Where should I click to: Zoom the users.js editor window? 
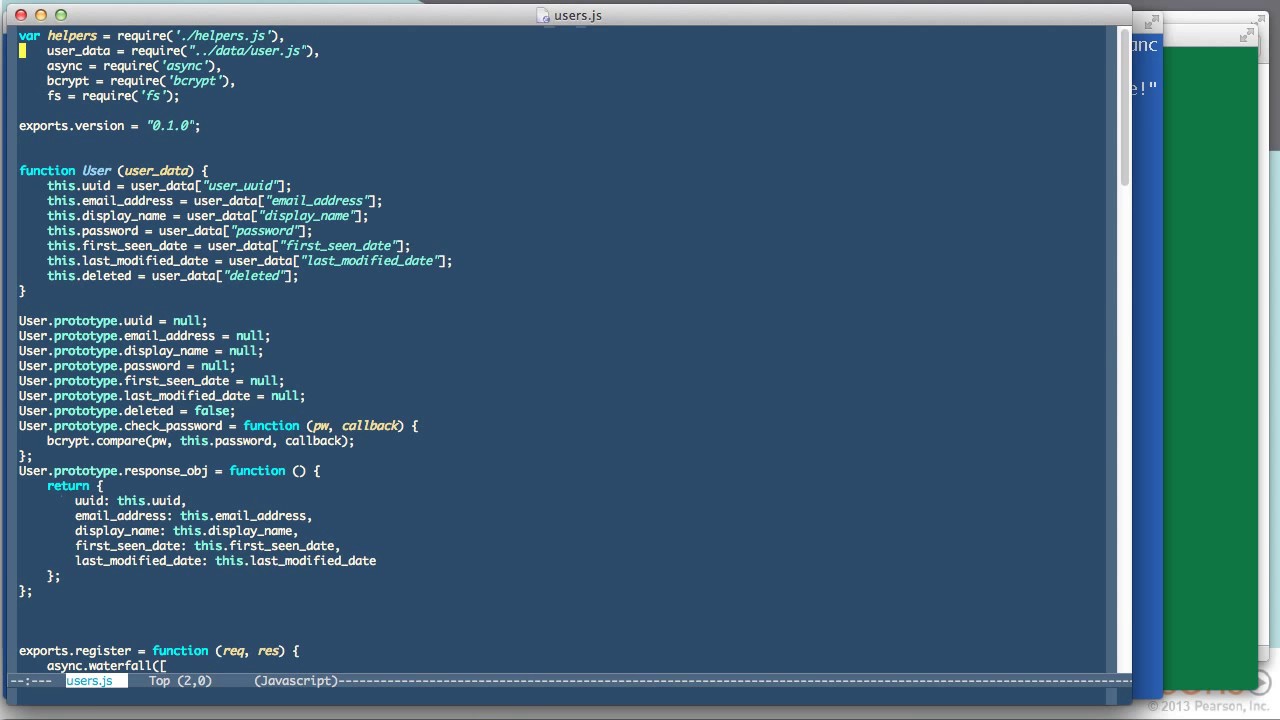pos(61,15)
